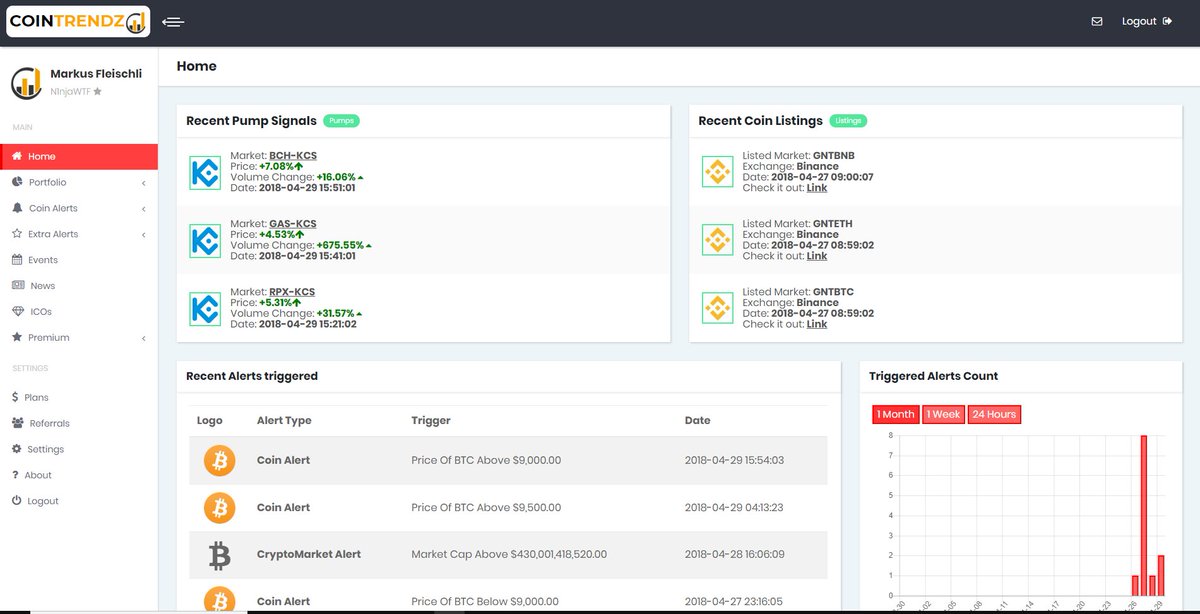1200x614 pixels.
Task: Open Events in the sidebar
Action: coord(79,260)
